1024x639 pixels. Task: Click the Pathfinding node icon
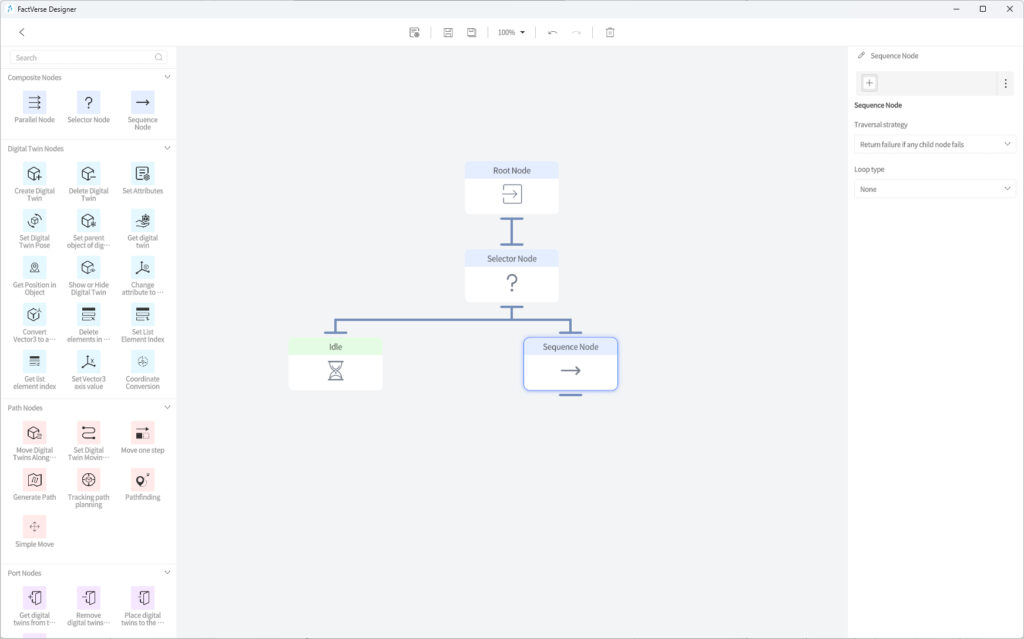(x=142, y=480)
